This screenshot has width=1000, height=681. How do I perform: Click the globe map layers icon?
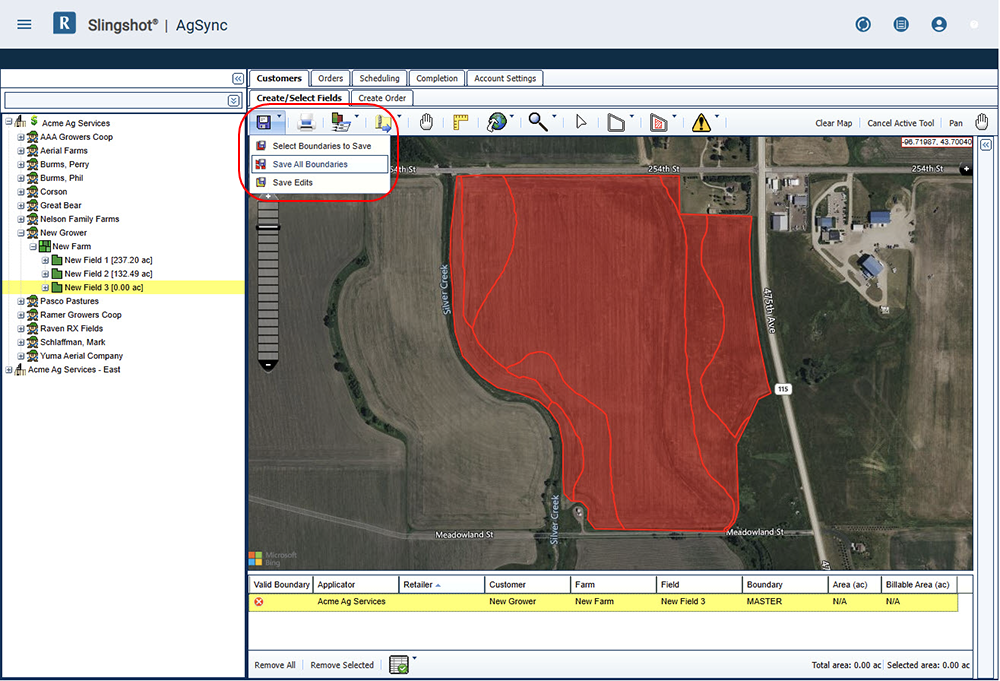[x=496, y=122]
